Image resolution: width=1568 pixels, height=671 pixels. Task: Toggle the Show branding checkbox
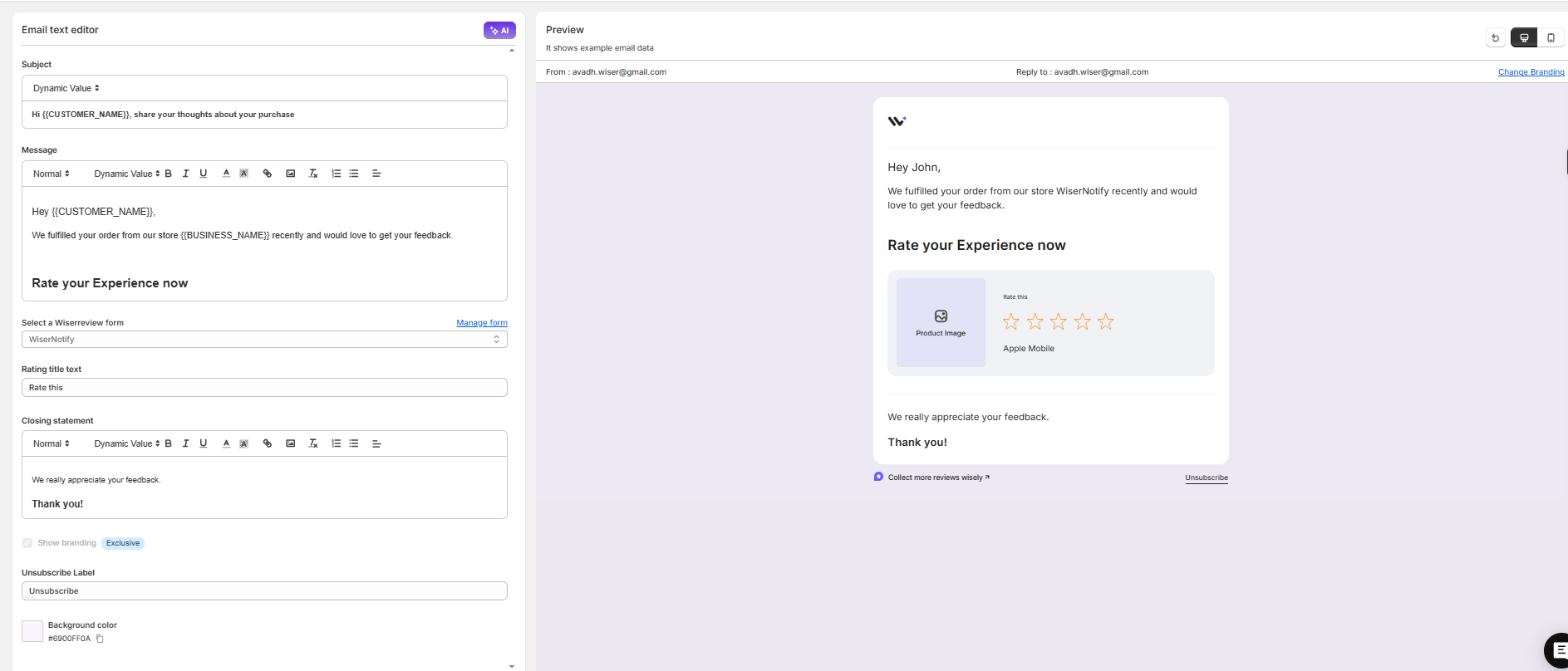pos(27,543)
